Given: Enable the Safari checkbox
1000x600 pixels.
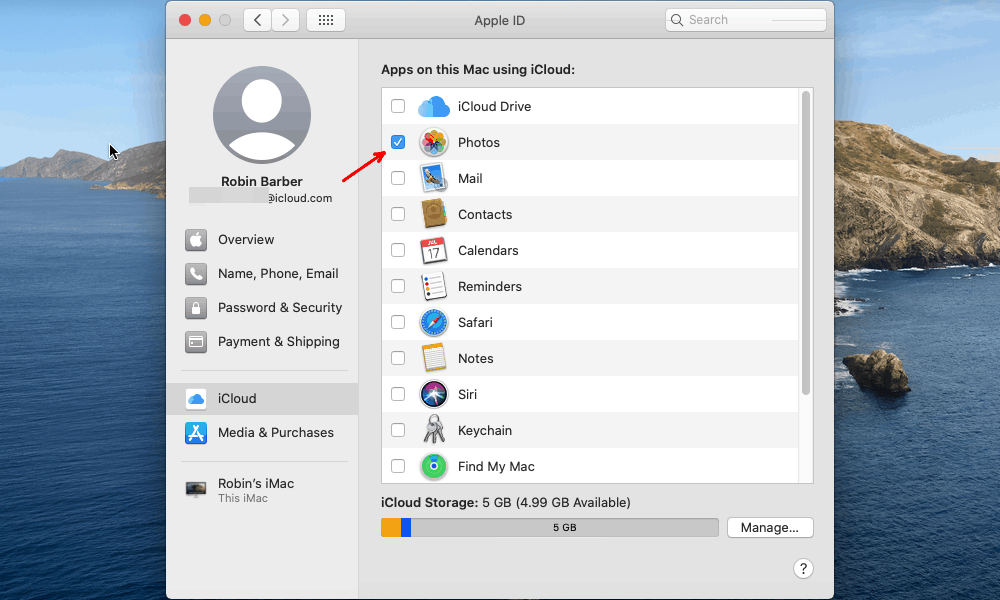Looking at the screenshot, I should coord(398,322).
